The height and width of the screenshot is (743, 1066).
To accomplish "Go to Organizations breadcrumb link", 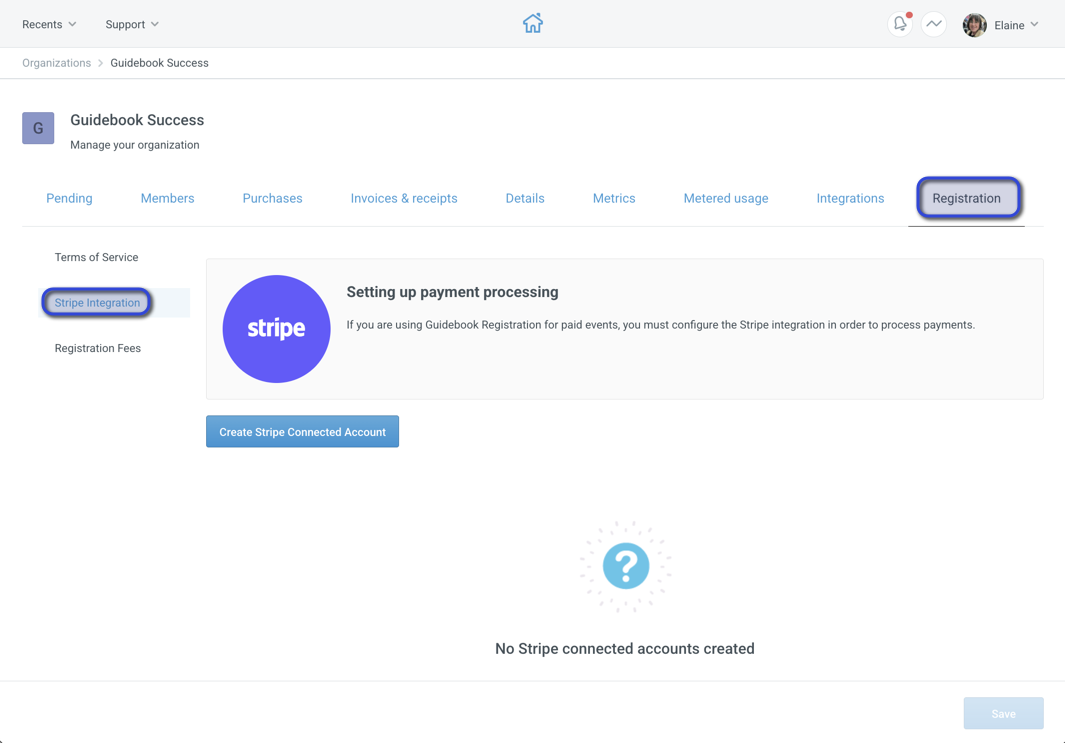I will [56, 63].
